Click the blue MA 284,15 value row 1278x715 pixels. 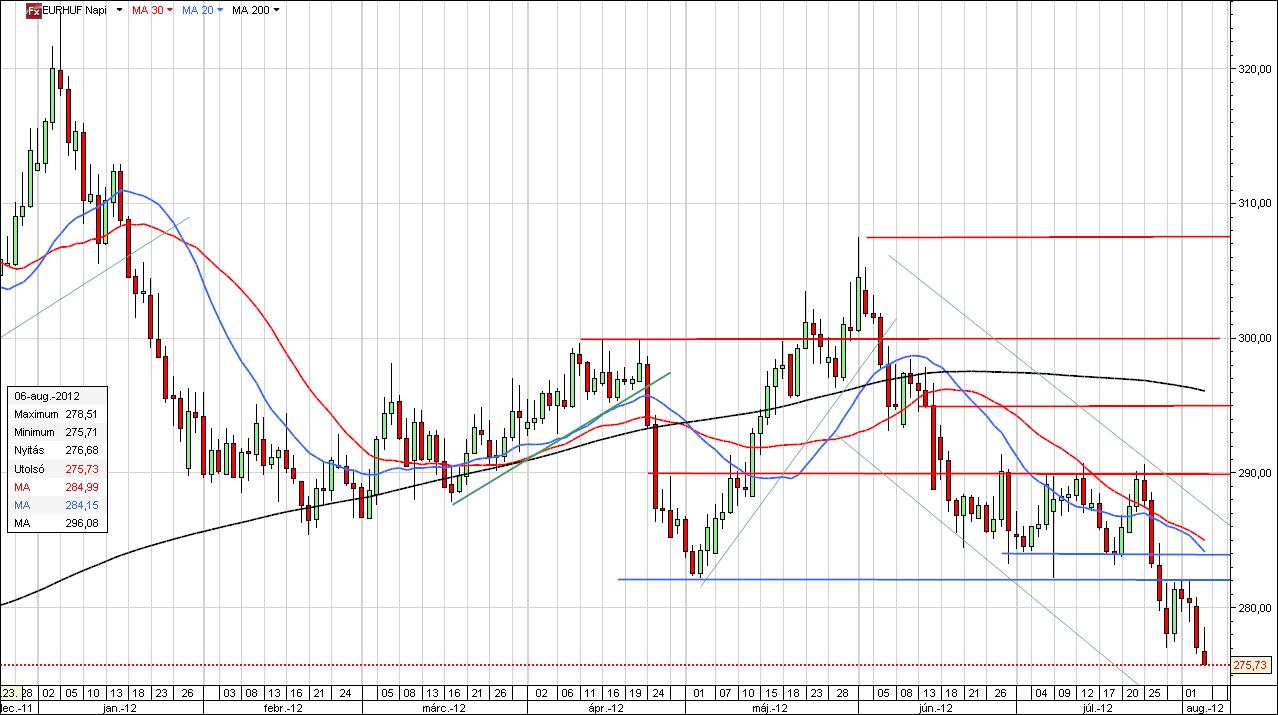pyautogui.click(x=56, y=505)
